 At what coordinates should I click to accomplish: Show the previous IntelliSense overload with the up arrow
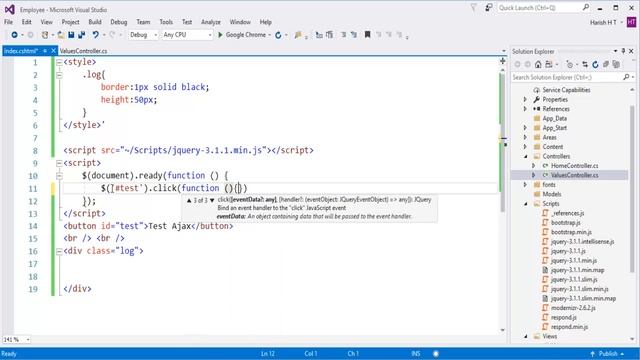point(189,200)
